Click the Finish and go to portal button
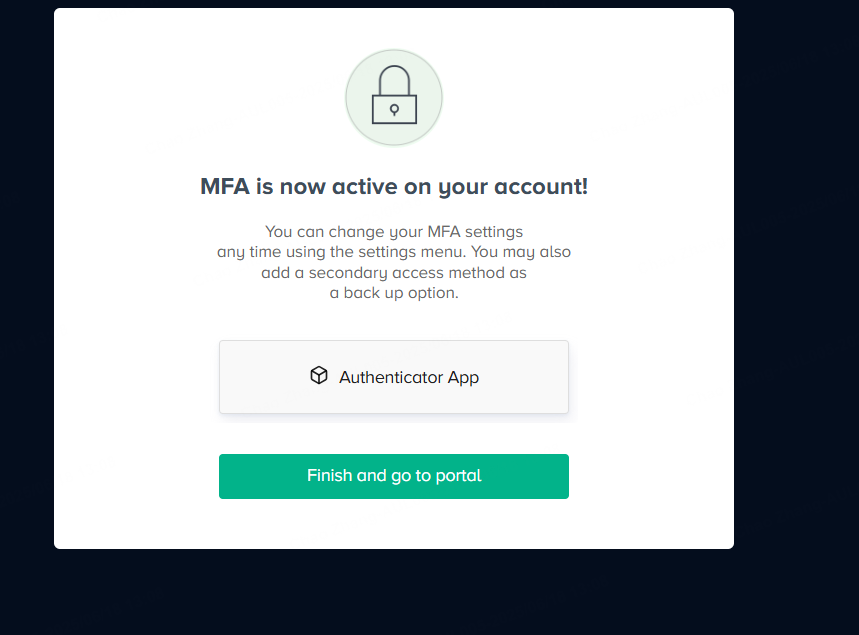859x635 pixels. click(x=394, y=476)
